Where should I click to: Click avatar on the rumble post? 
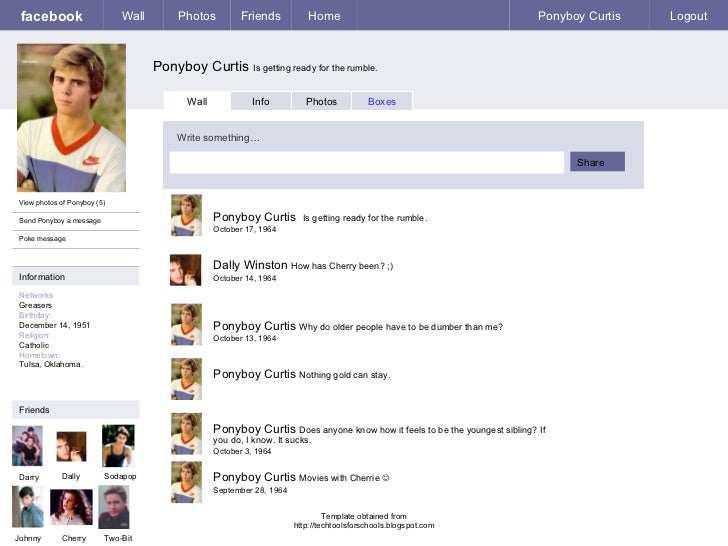coord(186,215)
